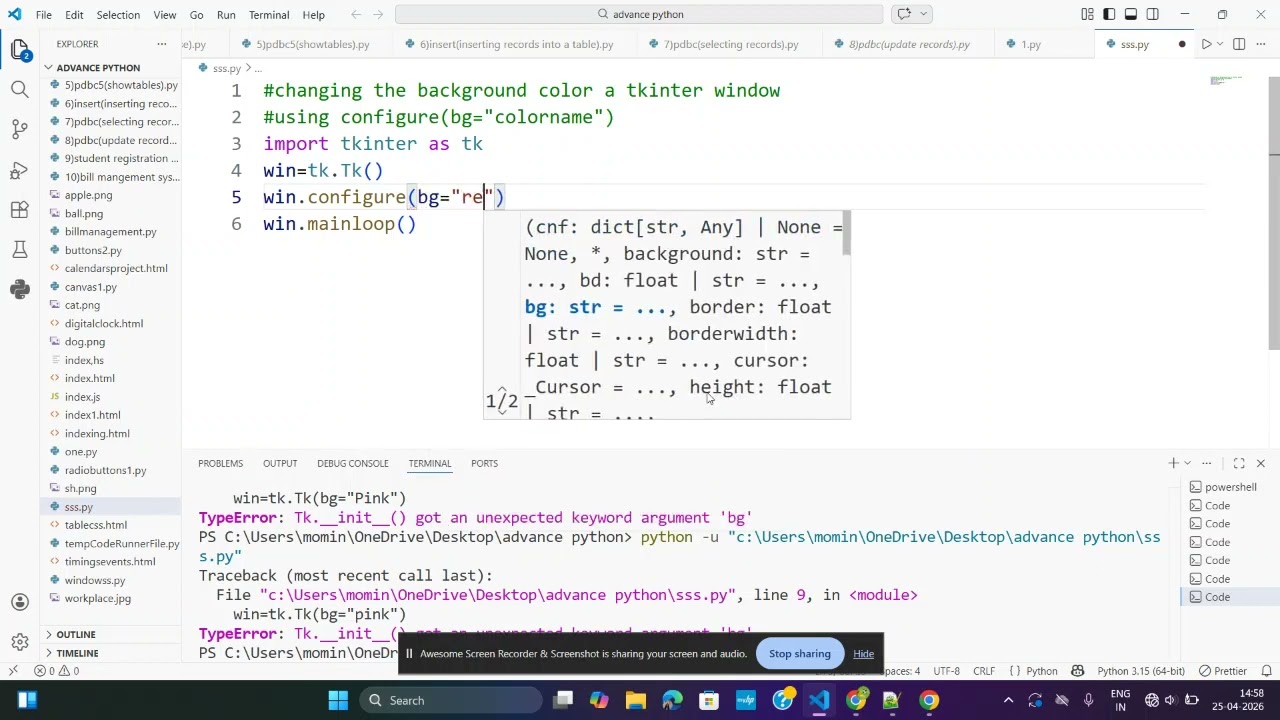
Task: Open calendarsproject.html in the explorer
Action: [x=116, y=268]
